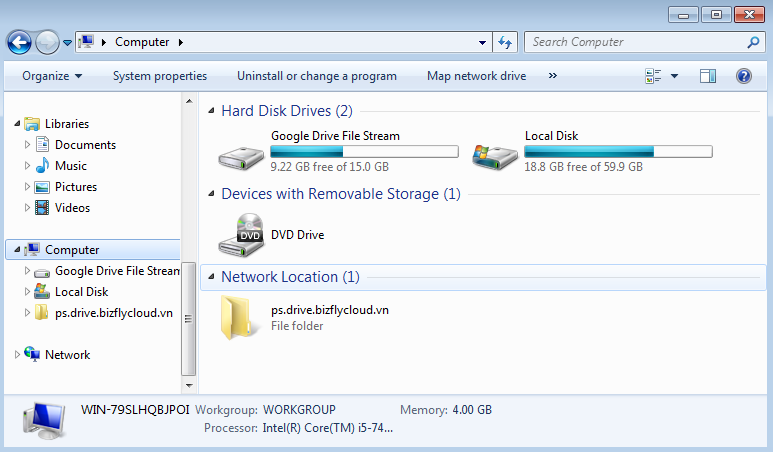Click computer icon in details pane
The width and height of the screenshot is (773, 452).
click(x=44, y=421)
